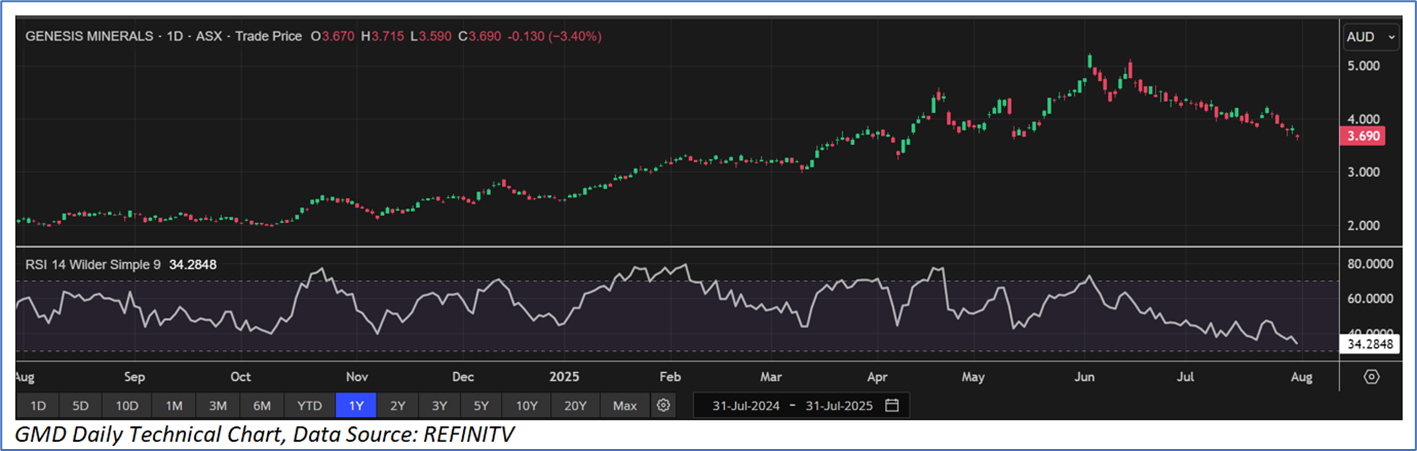The height and width of the screenshot is (451, 1417).
Task: Select the Max time range
Action: (x=625, y=406)
